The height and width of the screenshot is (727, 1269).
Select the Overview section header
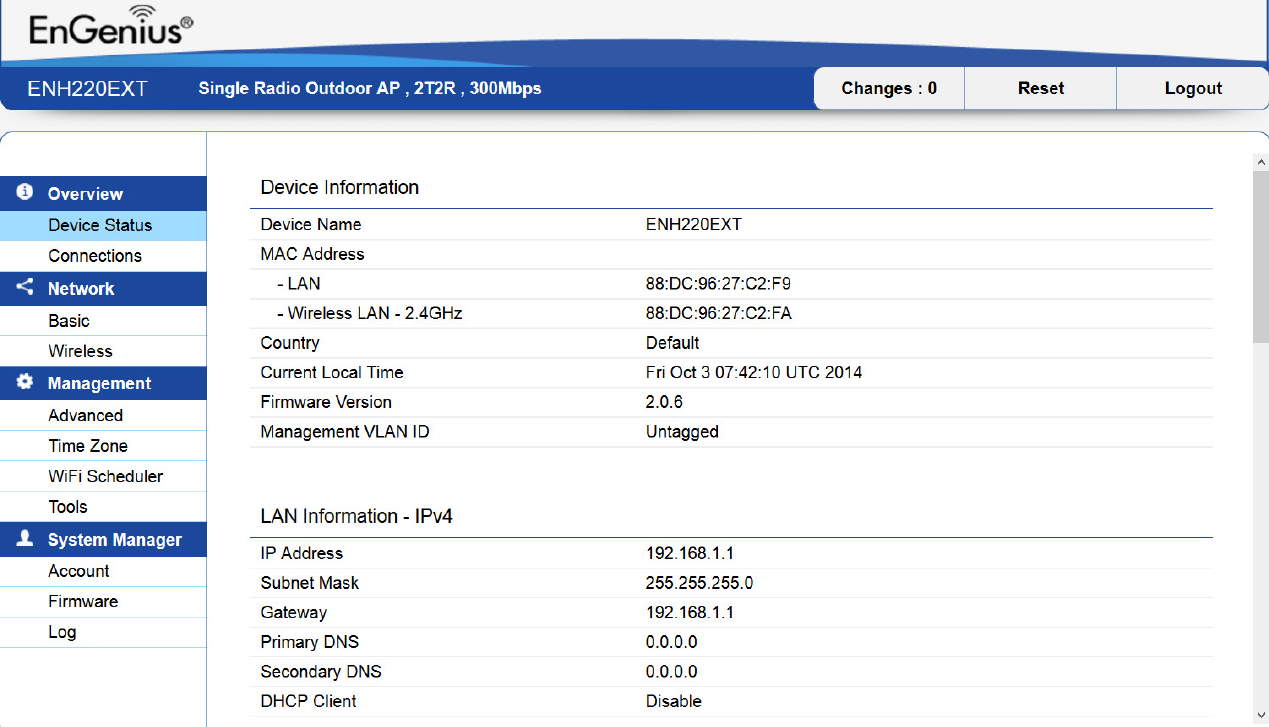(x=103, y=194)
